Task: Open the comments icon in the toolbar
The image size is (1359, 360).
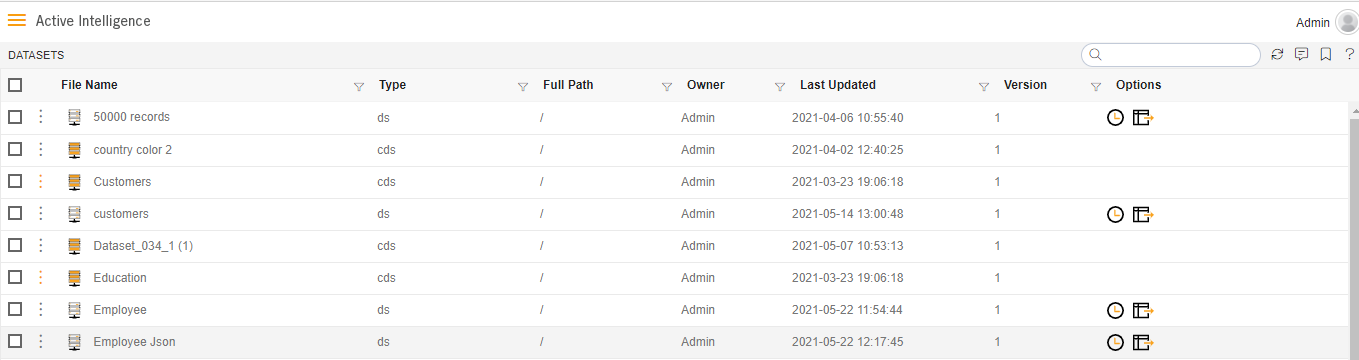Action: coord(1301,55)
